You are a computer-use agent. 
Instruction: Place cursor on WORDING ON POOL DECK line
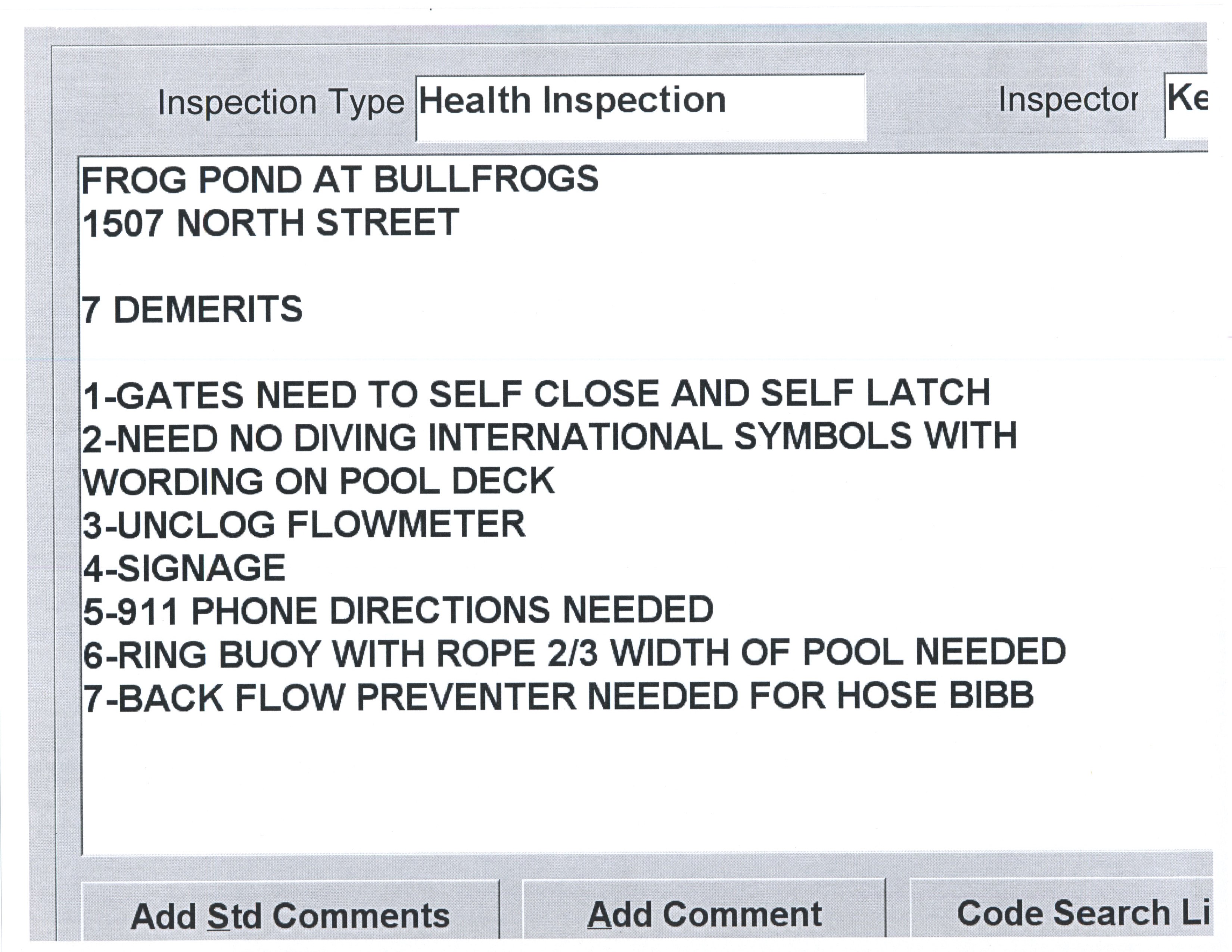coord(319,482)
